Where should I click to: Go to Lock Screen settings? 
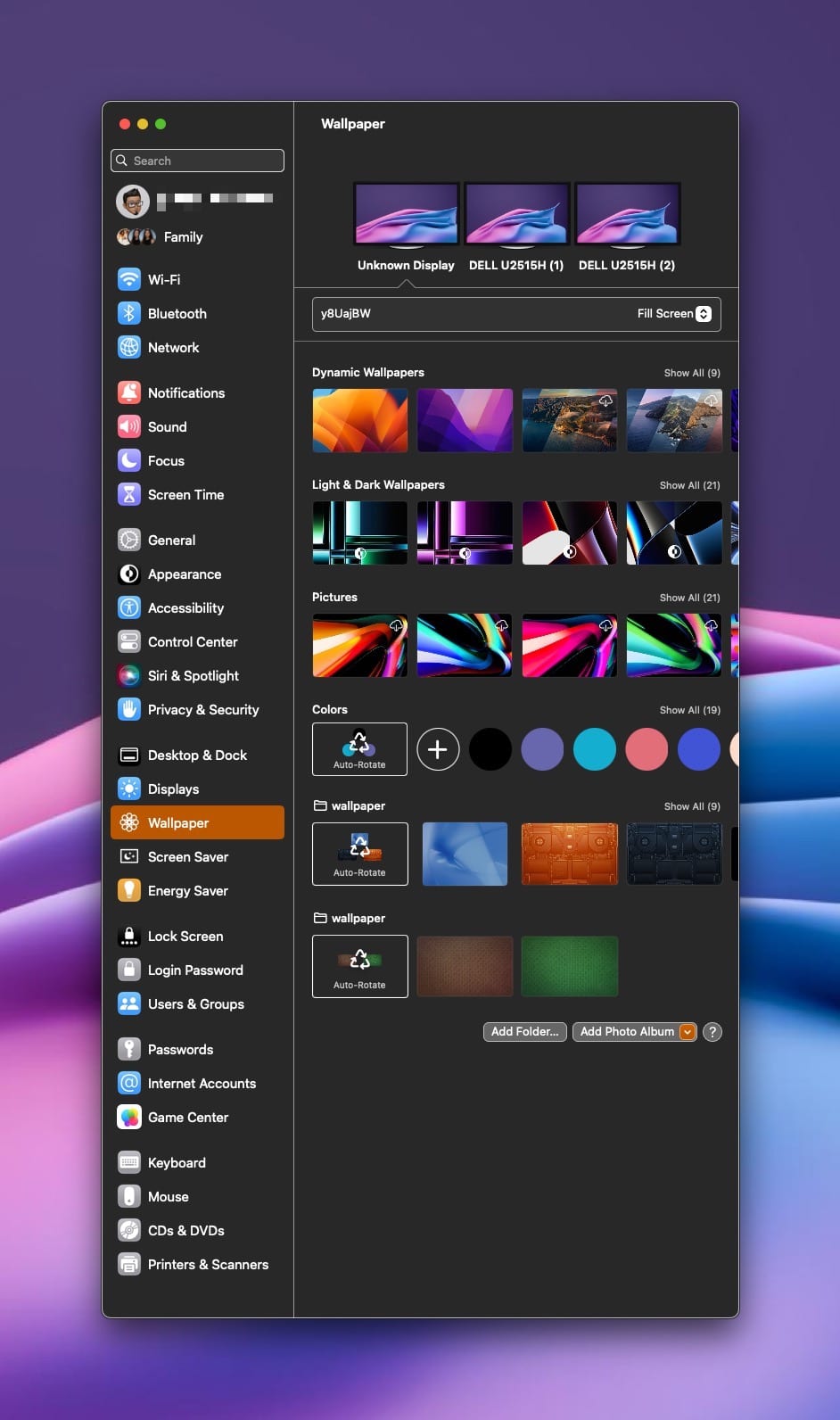pos(185,936)
